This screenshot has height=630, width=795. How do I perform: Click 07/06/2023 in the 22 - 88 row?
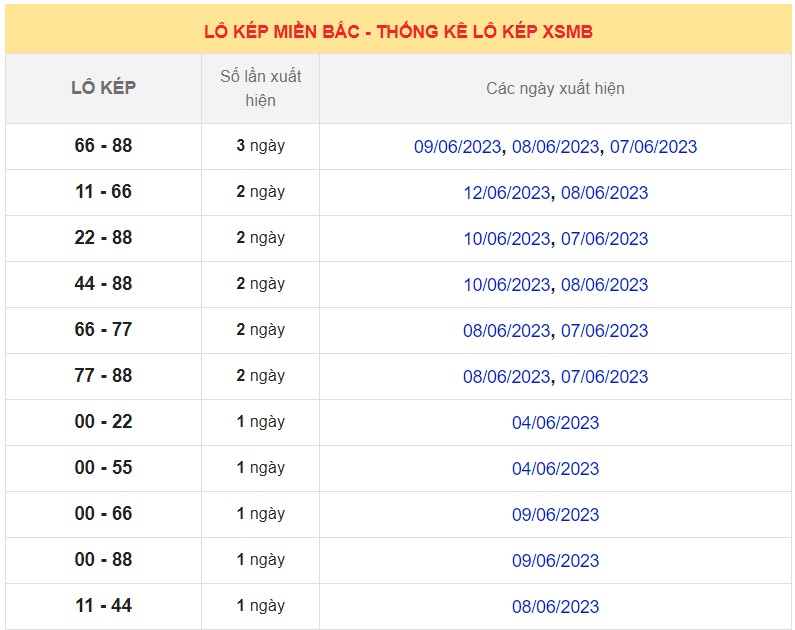[604, 239]
